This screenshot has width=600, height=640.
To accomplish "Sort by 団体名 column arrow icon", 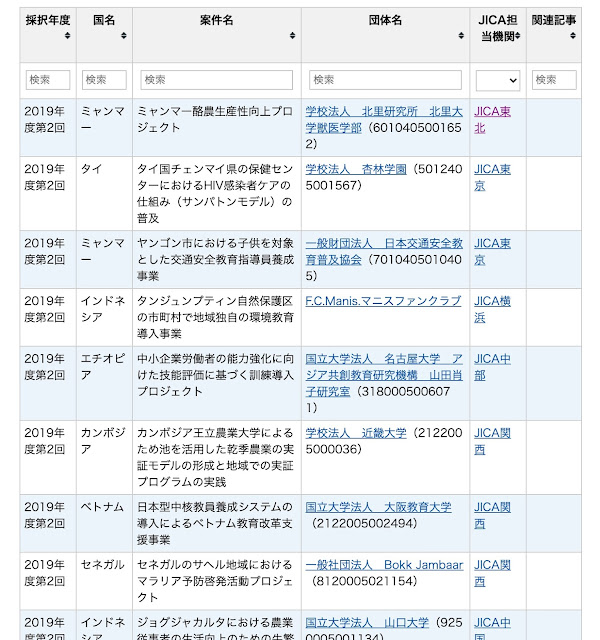I will (461, 36).
